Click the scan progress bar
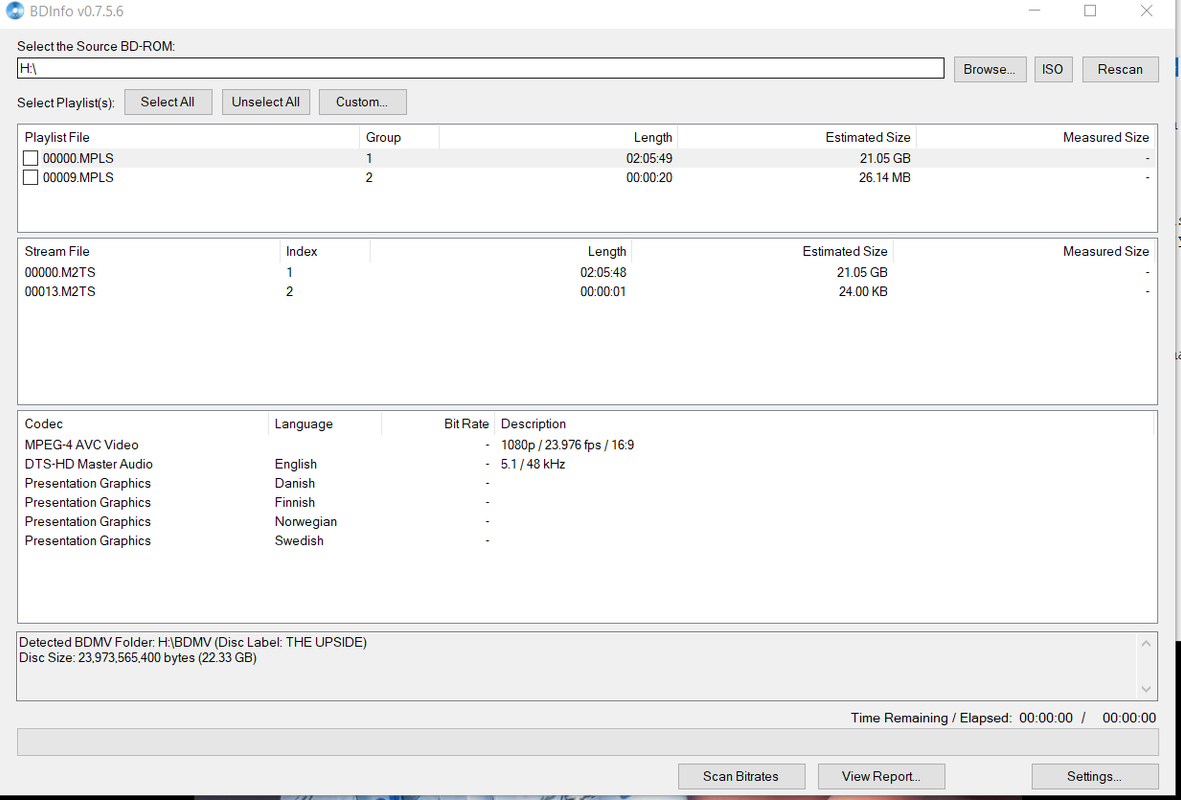1181x800 pixels. tap(587, 741)
